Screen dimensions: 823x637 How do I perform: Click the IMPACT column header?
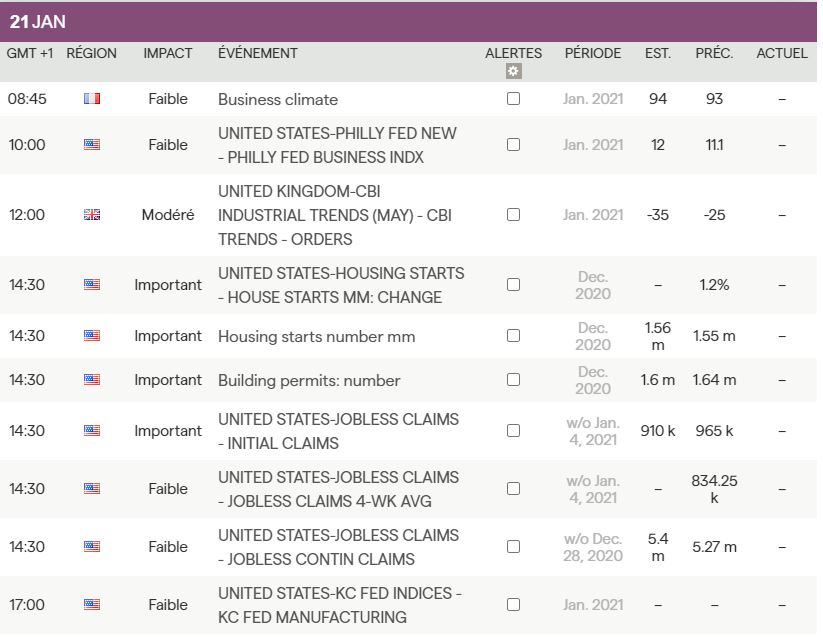pos(168,53)
